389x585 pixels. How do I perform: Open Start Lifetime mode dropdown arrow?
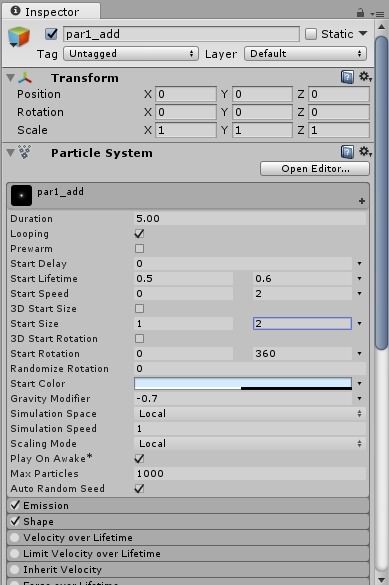point(360,278)
